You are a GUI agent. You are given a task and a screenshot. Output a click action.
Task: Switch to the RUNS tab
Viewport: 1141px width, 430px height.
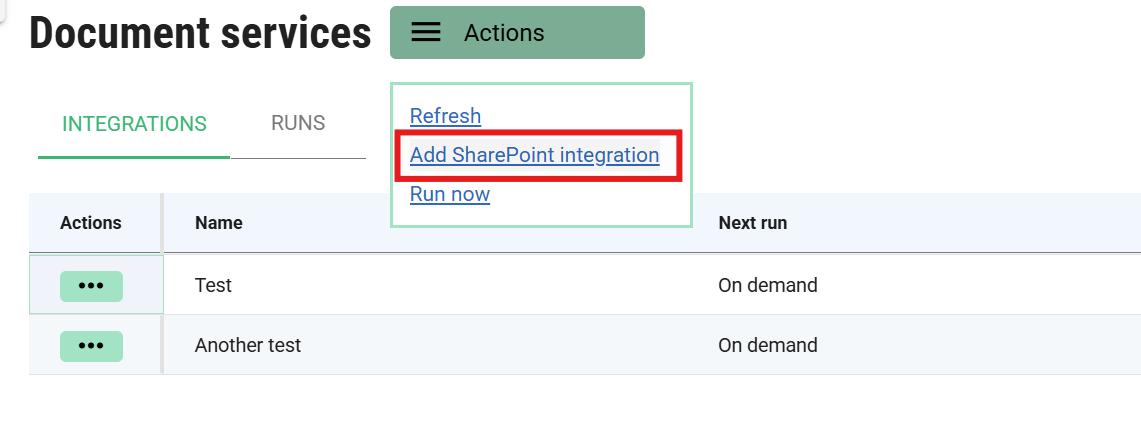298,123
